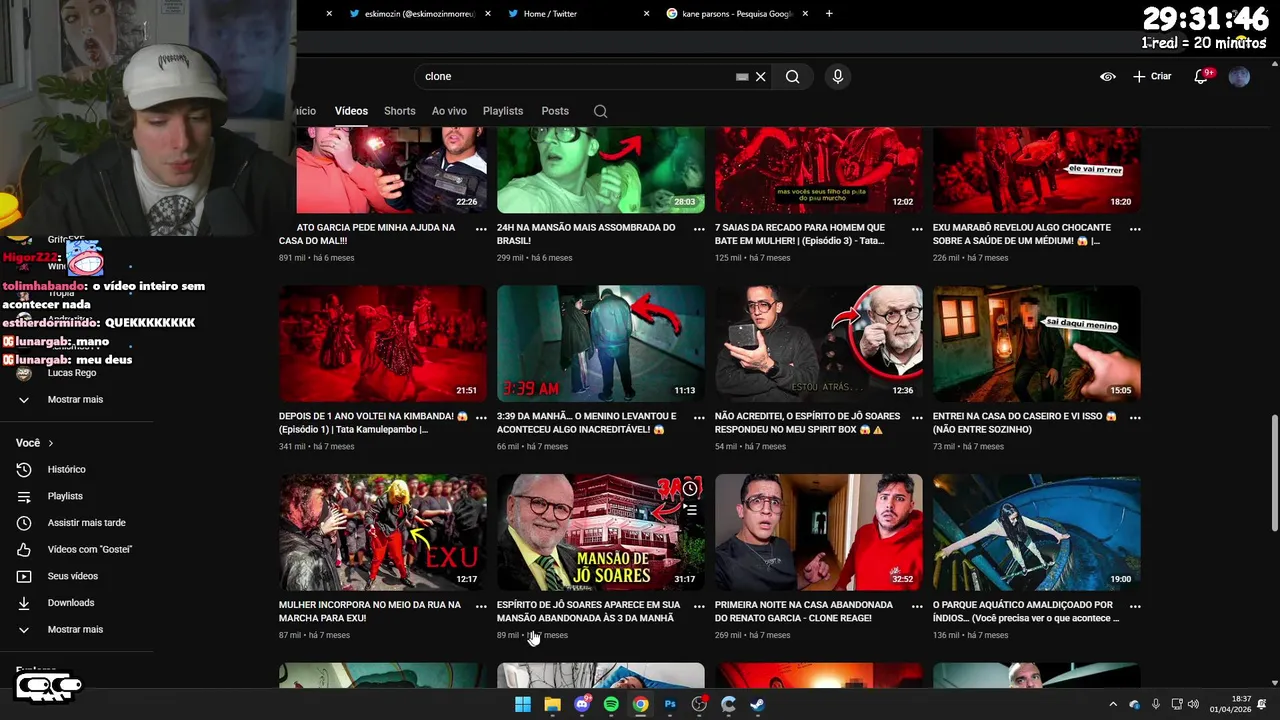Play the PRIMEIRA NOITE 32:52 thumbnail

818,532
